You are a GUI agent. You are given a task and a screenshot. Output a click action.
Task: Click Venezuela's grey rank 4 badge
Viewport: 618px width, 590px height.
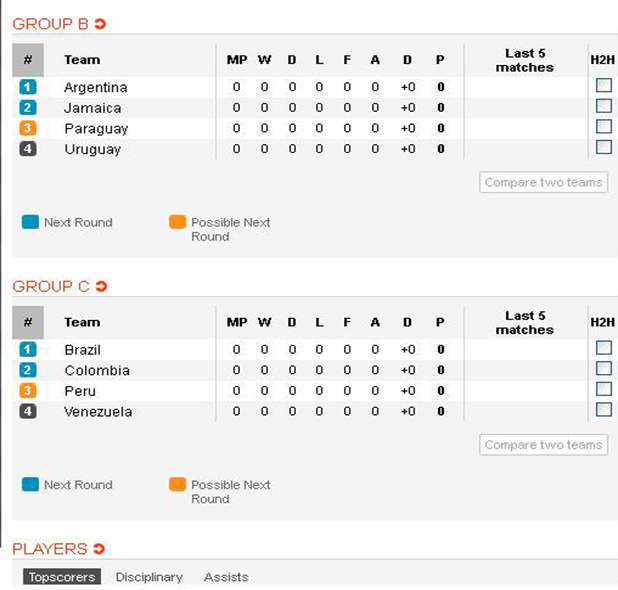[x=28, y=411]
